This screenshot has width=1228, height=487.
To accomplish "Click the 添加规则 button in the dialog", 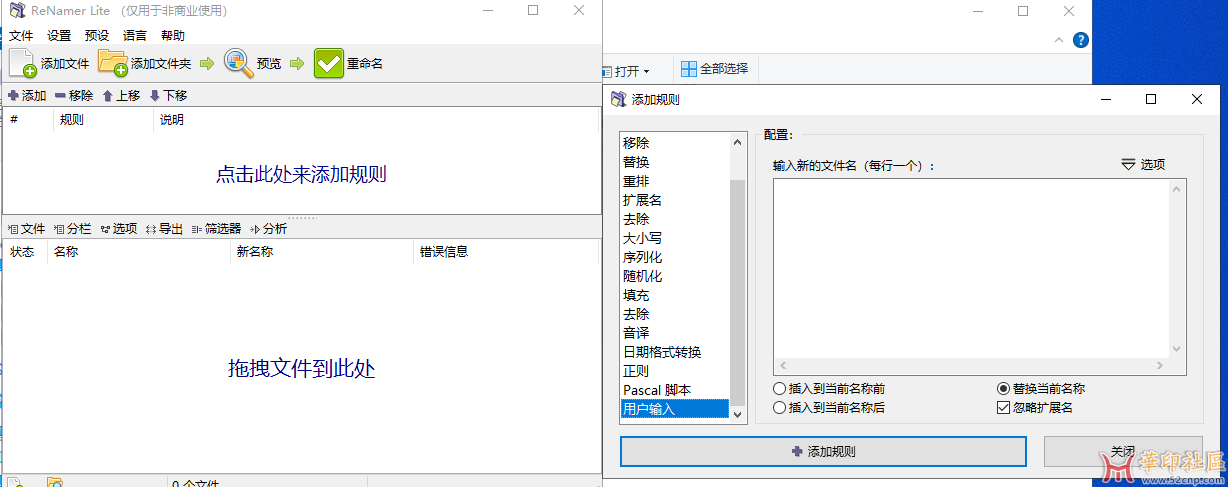I will [x=823, y=451].
